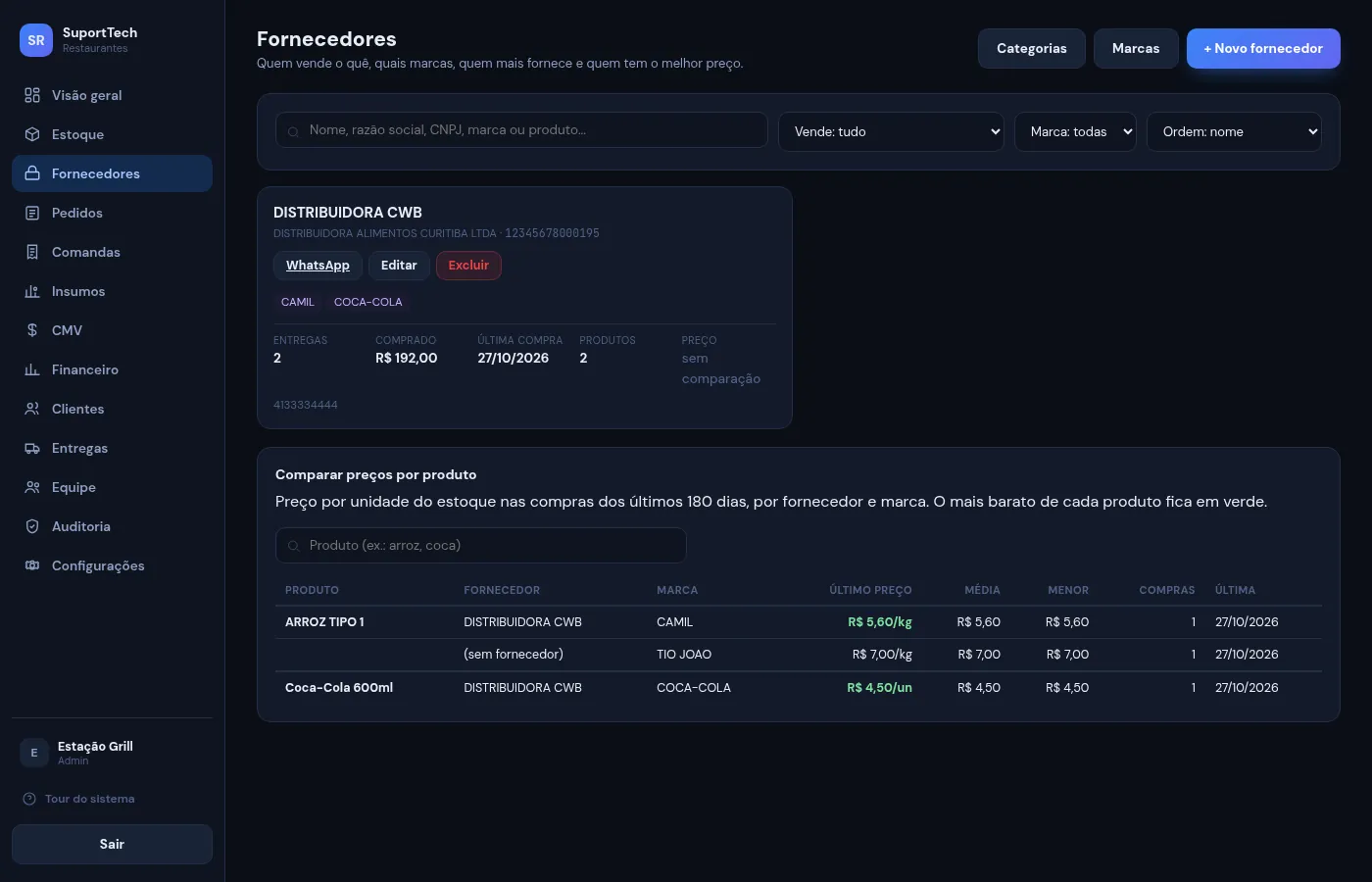The height and width of the screenshot is (882, 1372).
Task: Click the Entregas truck icon
Action: [x=32, y=448]
